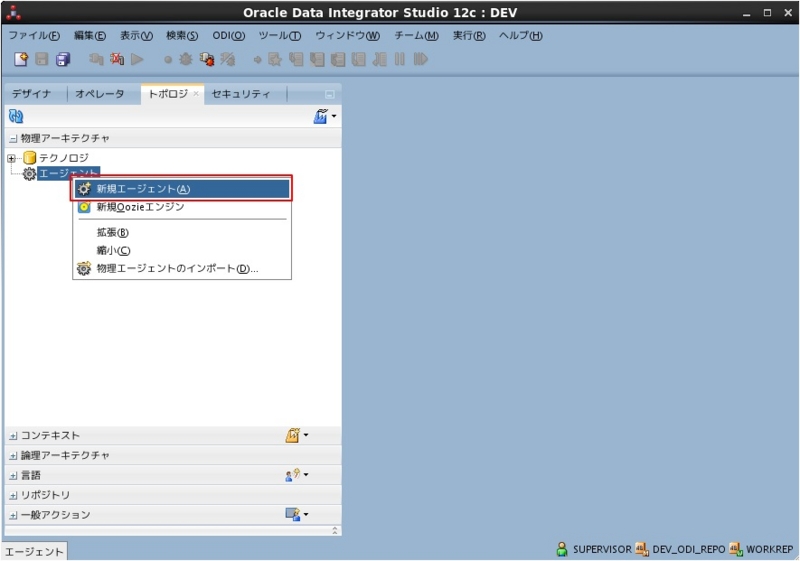Expand the 論理アーキテクチャ section
Image resolution: width=800 pixels, height=561 pixels.
[x=13, y=456]
